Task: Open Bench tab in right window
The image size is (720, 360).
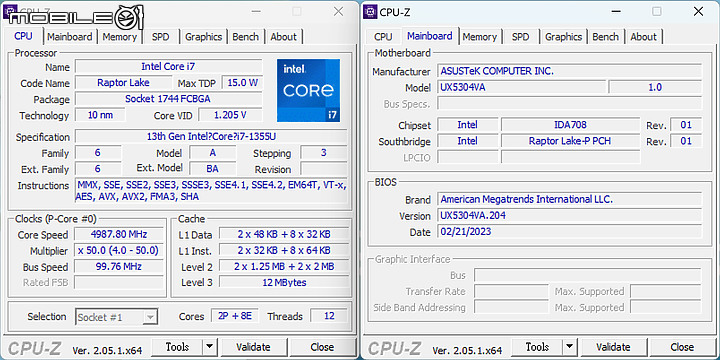Action: [606, 37]
